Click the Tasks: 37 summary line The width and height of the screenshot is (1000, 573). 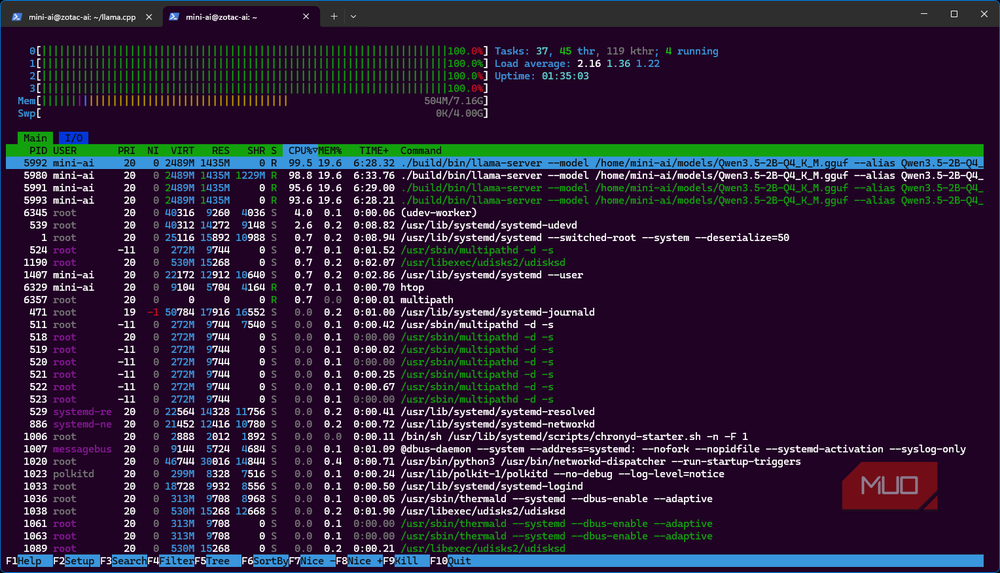[606, 51]
